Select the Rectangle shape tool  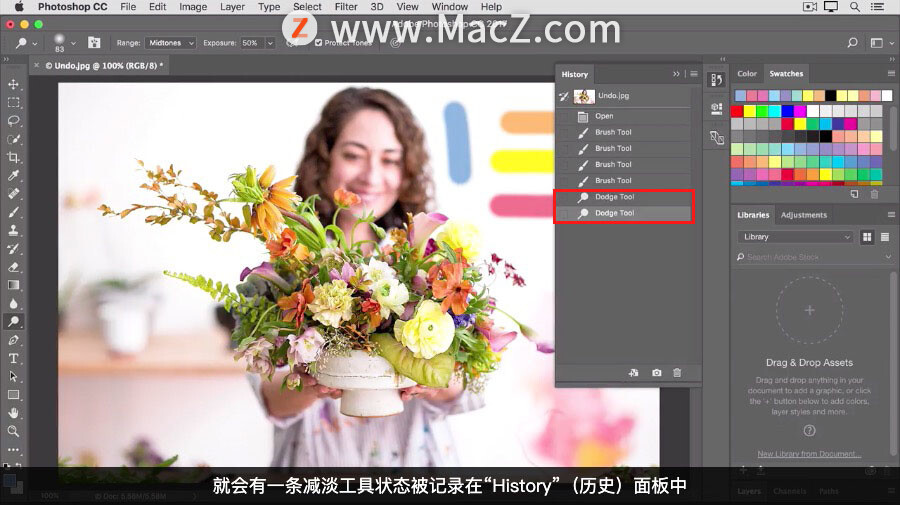(13, 395)
